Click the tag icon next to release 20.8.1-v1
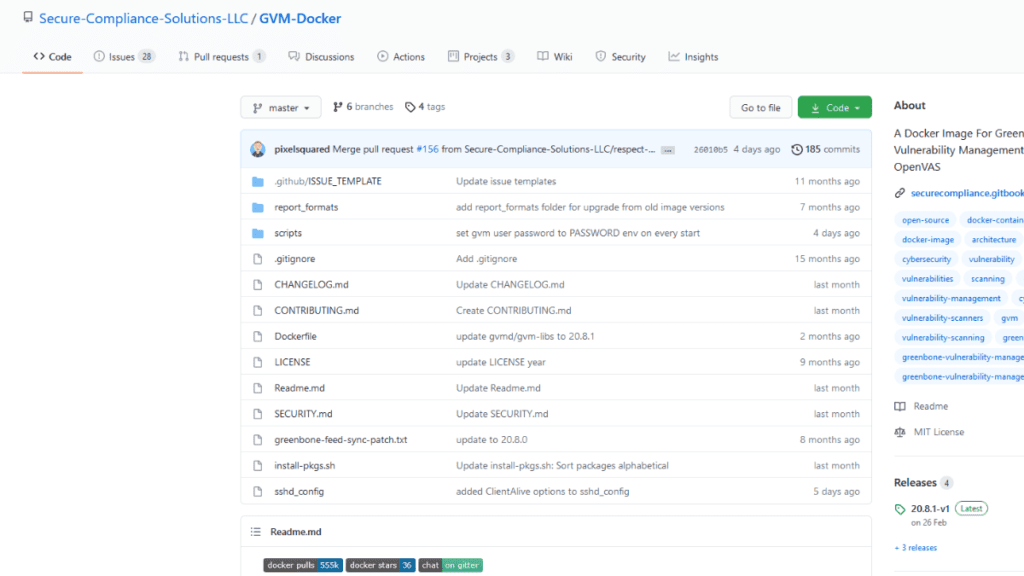This screenshot has height=576, width=1024. [x=900, y=509]
